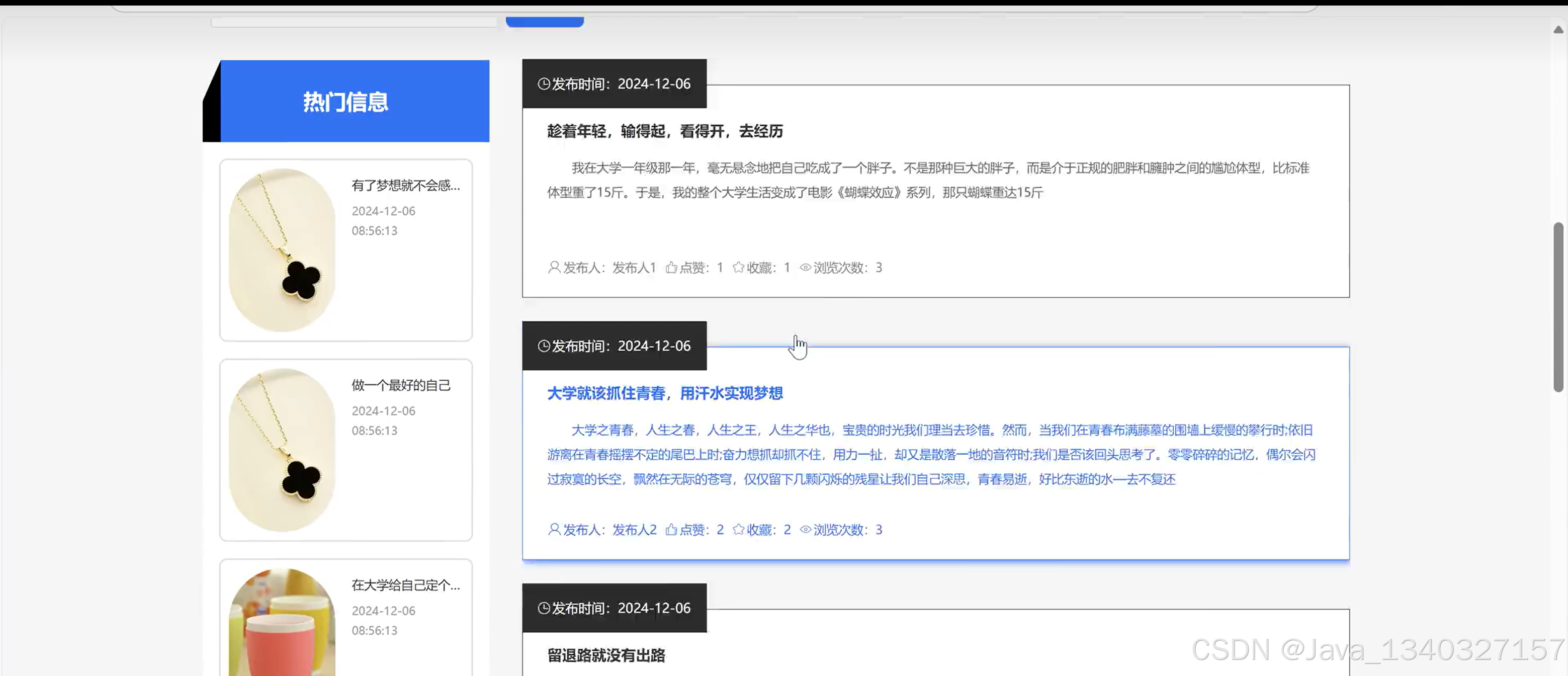Open the article 趁着年轻，输得起，看得开，去经历
The image size is (1568, 676).
[665, 131]
